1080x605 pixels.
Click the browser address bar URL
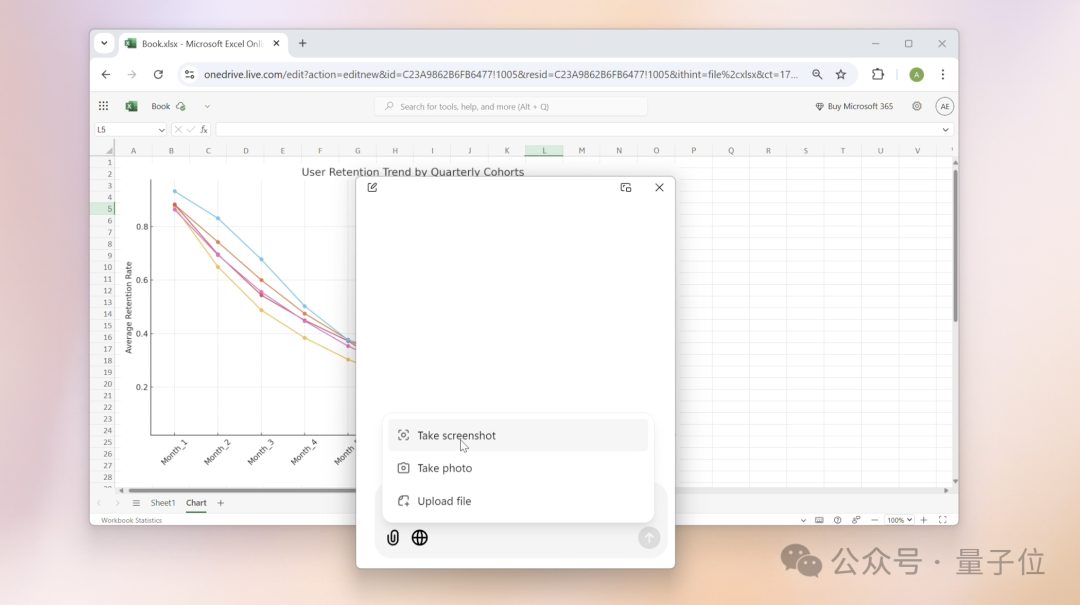(x=501, y=74)
